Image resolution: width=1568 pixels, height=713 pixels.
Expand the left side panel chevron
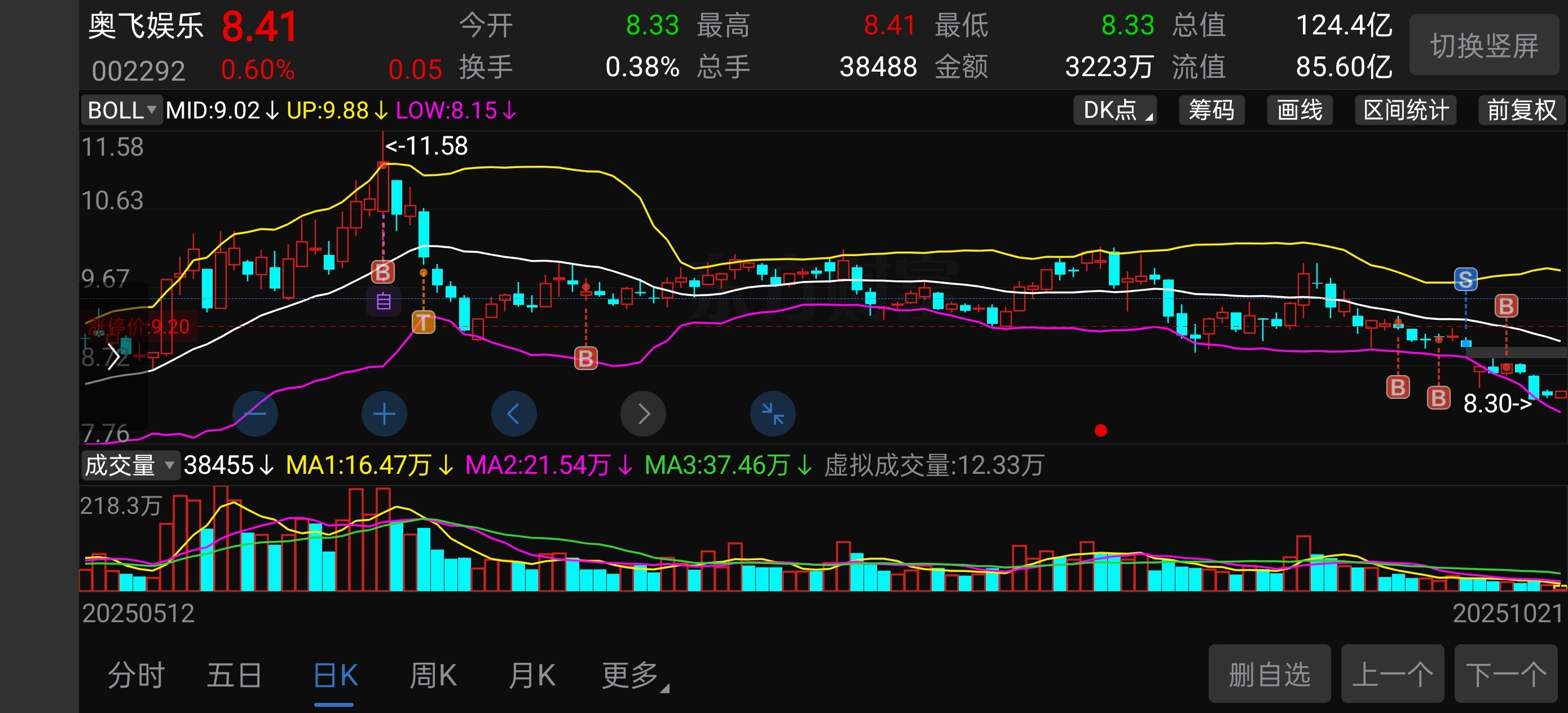113,357
